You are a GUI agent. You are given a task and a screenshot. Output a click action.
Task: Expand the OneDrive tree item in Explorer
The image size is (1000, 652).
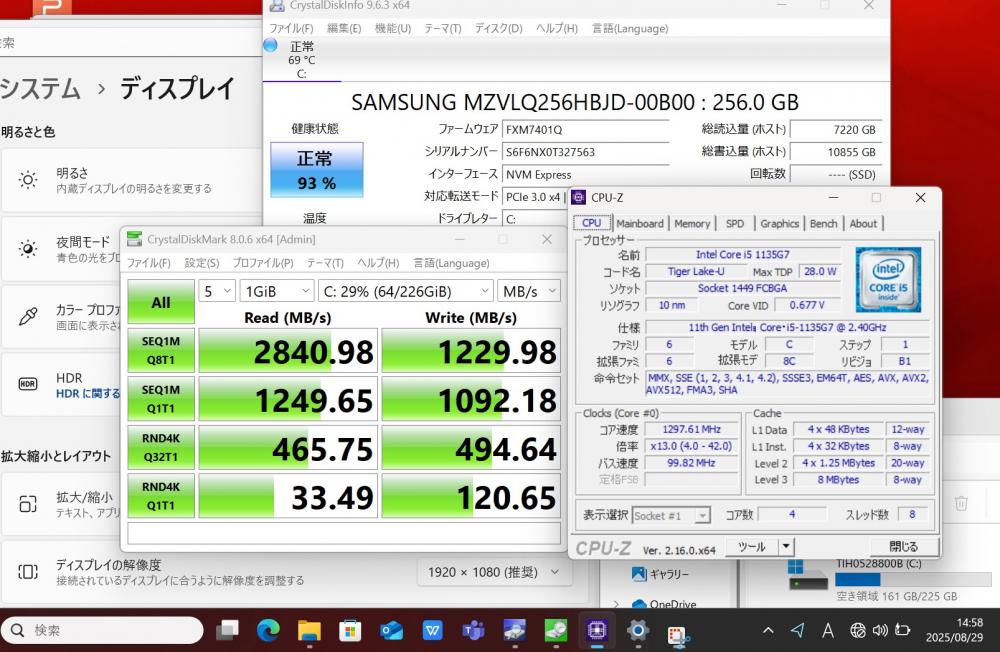point(616,604)
